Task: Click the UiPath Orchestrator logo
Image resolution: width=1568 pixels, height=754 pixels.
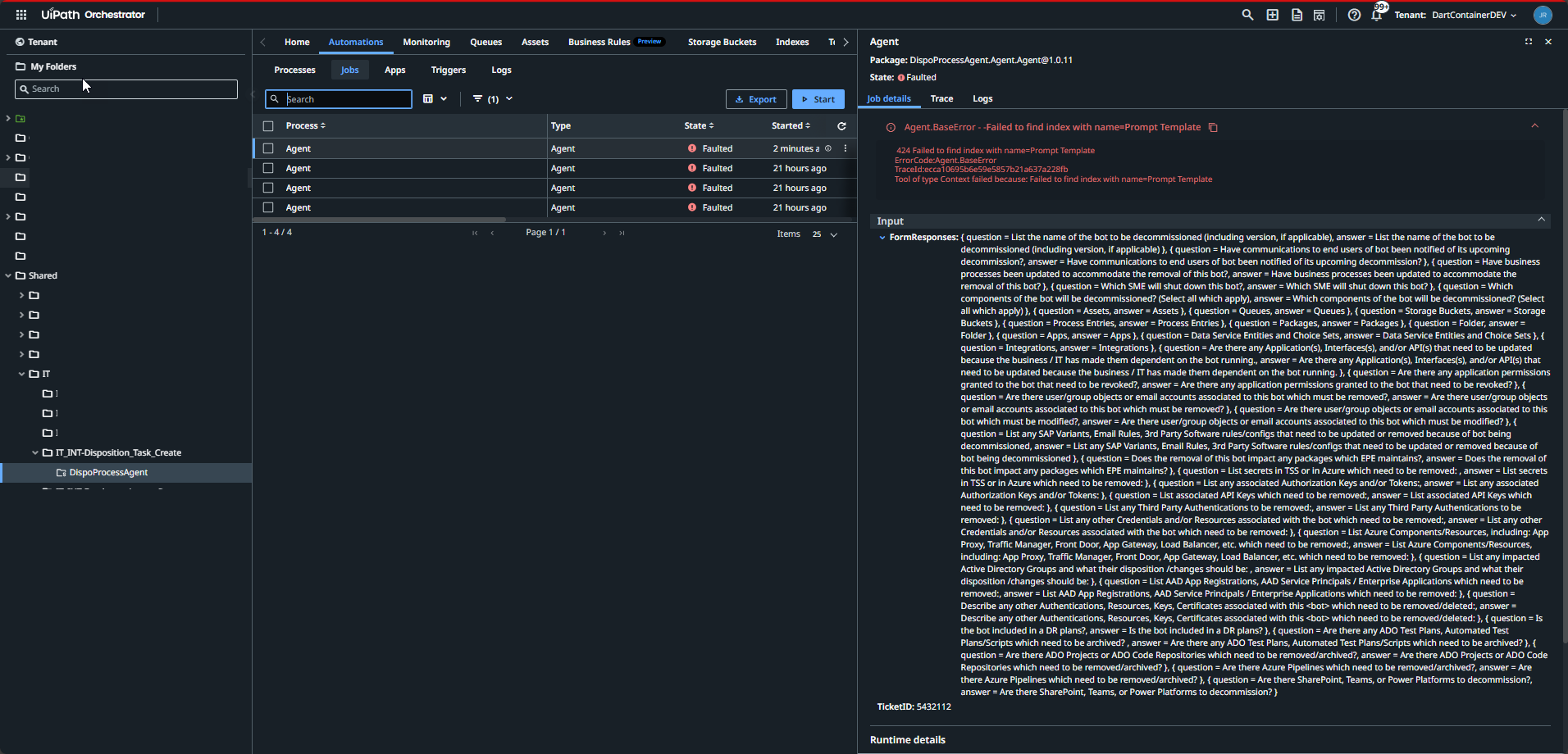Action: coord(93,15)
